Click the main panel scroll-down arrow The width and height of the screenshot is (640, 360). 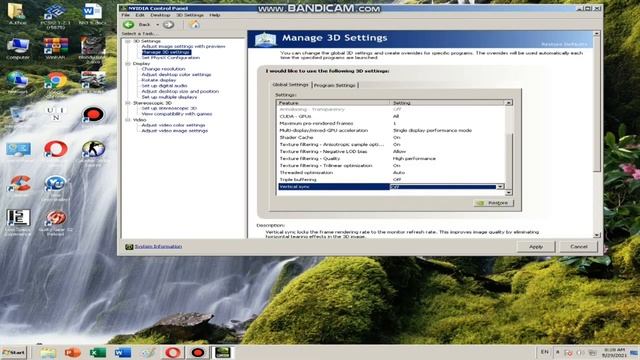[x=597, y=235]
